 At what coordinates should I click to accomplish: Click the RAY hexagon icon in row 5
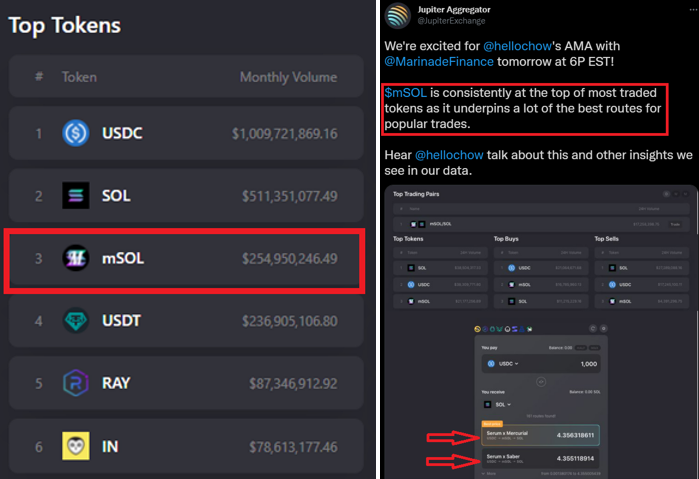click(x=76, y=383)
